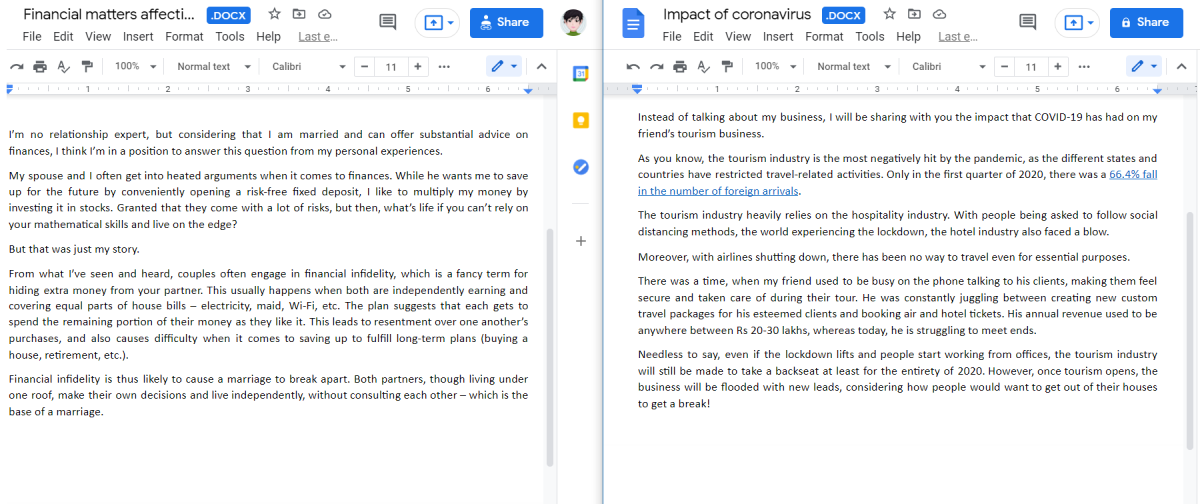
Task: Open last edit link in left window
Action: (x=316, y=36)
